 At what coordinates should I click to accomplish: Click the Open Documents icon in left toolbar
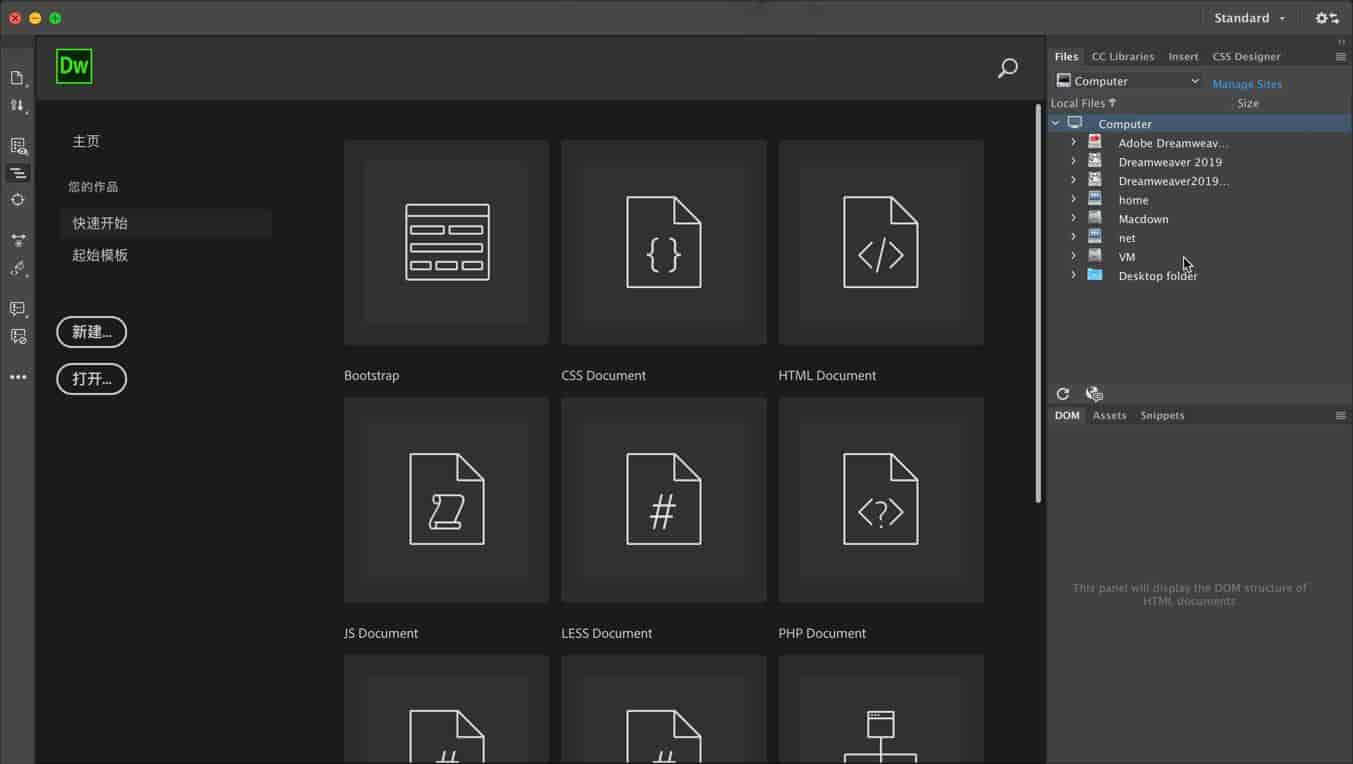point(17,78)
